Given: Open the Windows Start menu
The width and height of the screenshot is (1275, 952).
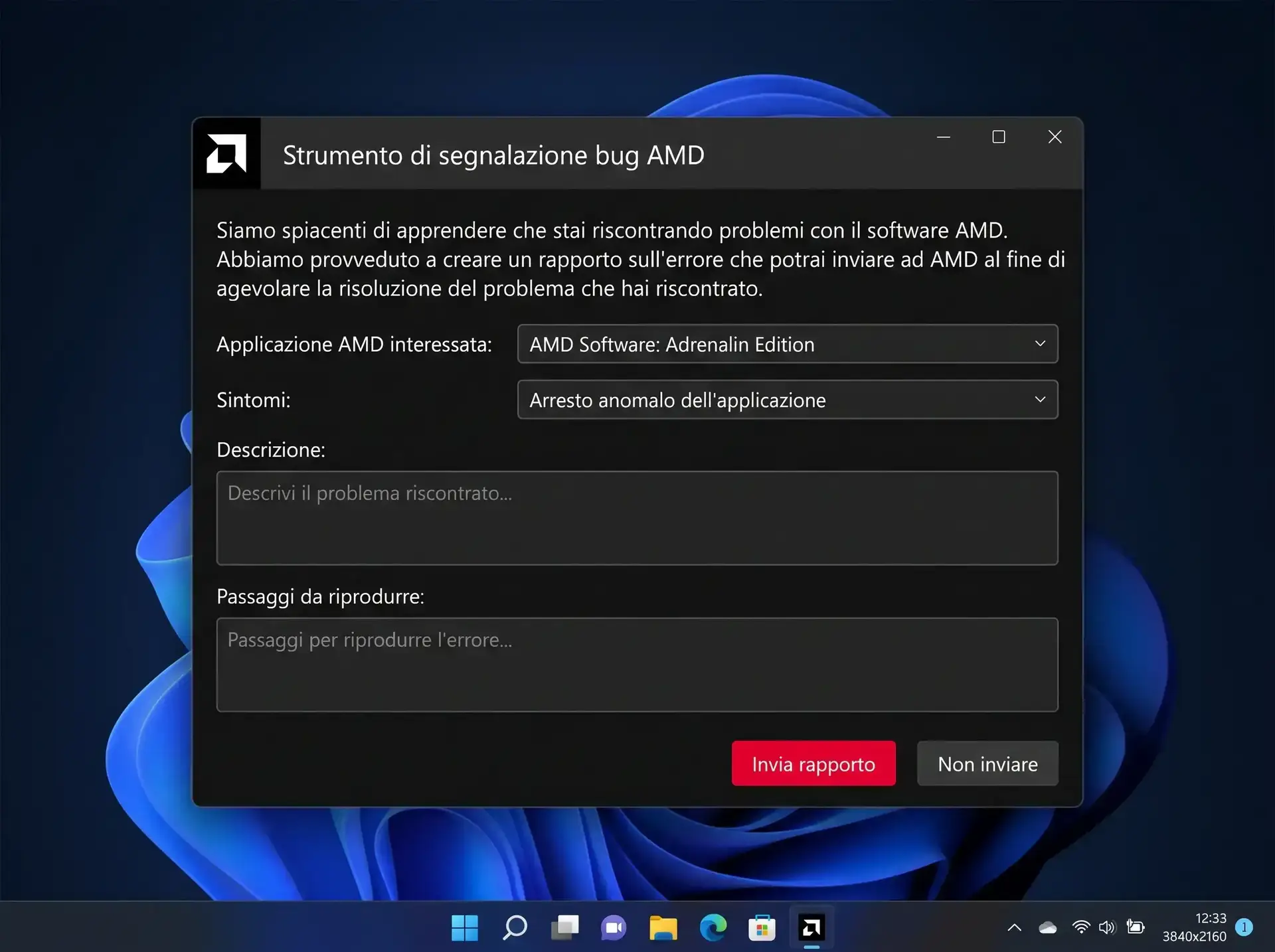Looking at the screenshot, I should [x=465, y=927].
